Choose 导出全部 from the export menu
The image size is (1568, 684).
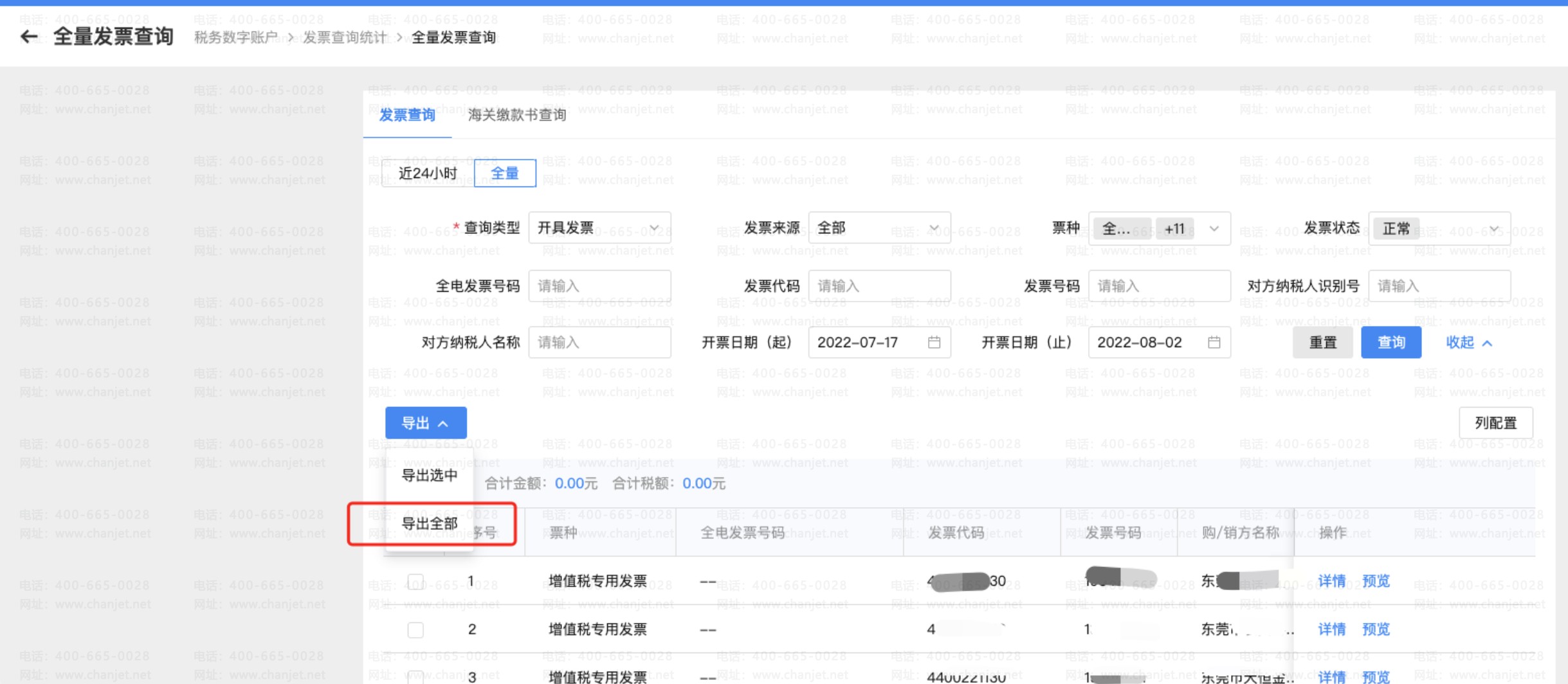(429, 524)
